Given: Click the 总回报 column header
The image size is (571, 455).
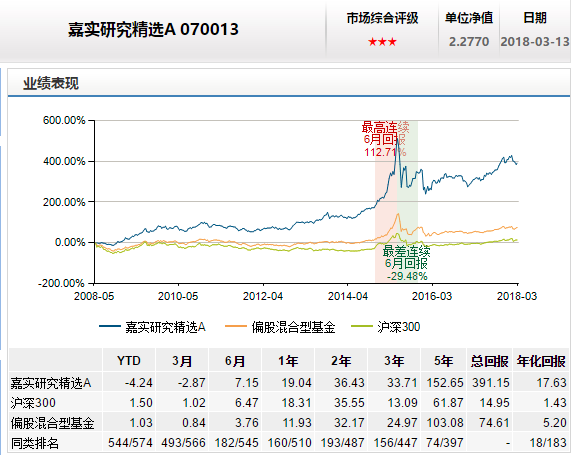Looking at the screenshot, I should [x=489, y=361].
